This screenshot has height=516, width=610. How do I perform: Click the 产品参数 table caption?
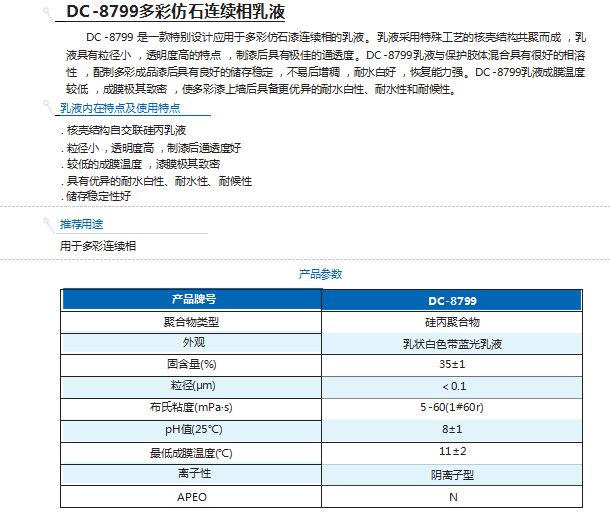point(321,274)
